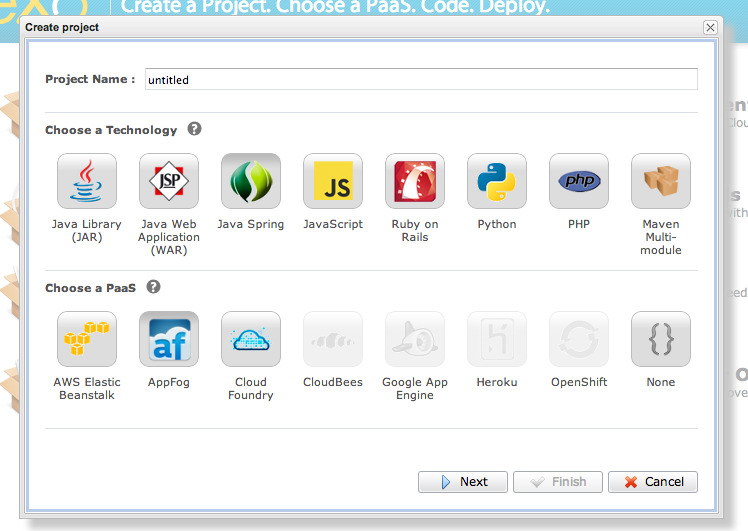Click the disabled Heroku icon

click(x=497, y=339)
